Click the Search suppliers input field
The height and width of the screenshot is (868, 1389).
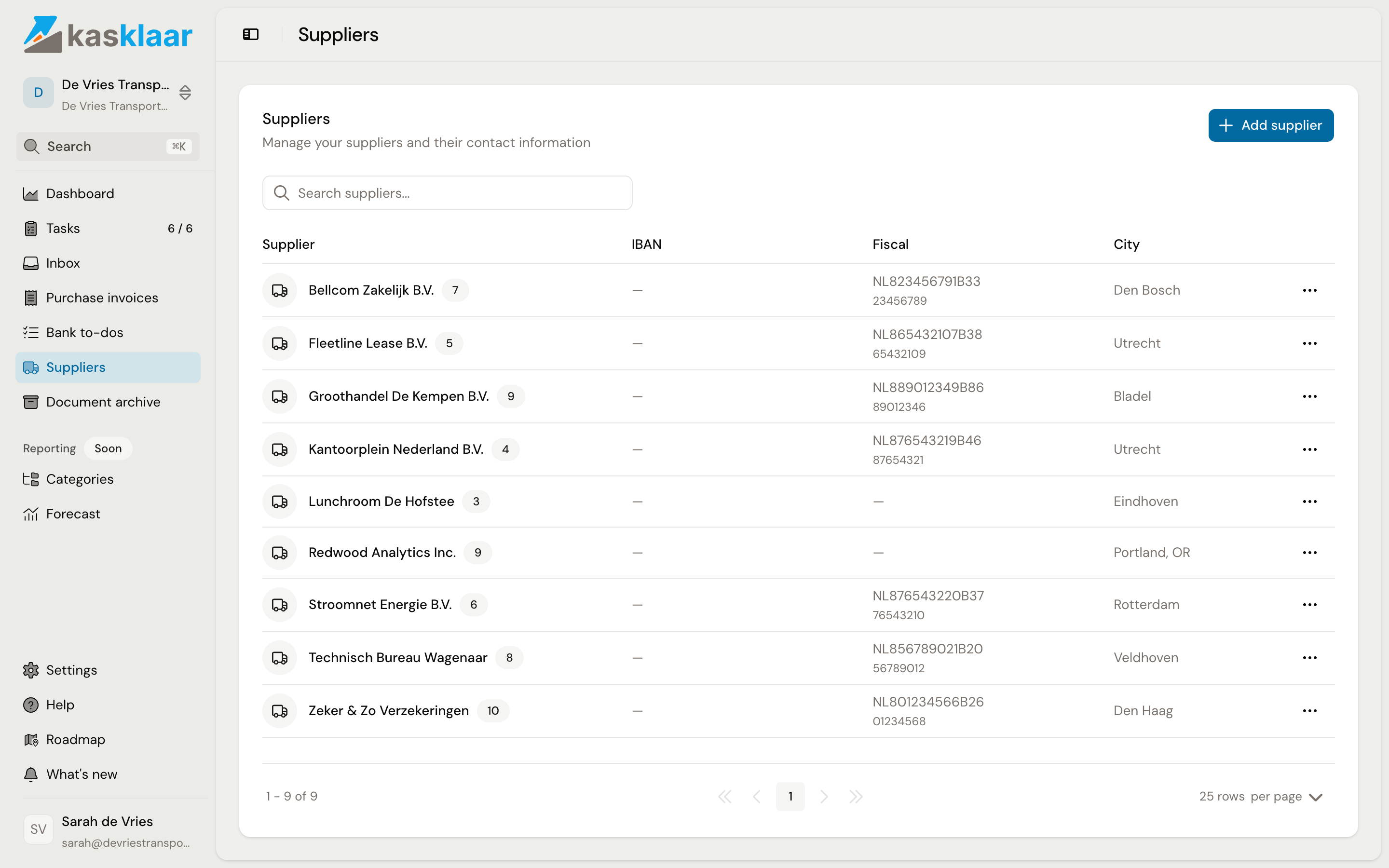[x=447, y=193]
